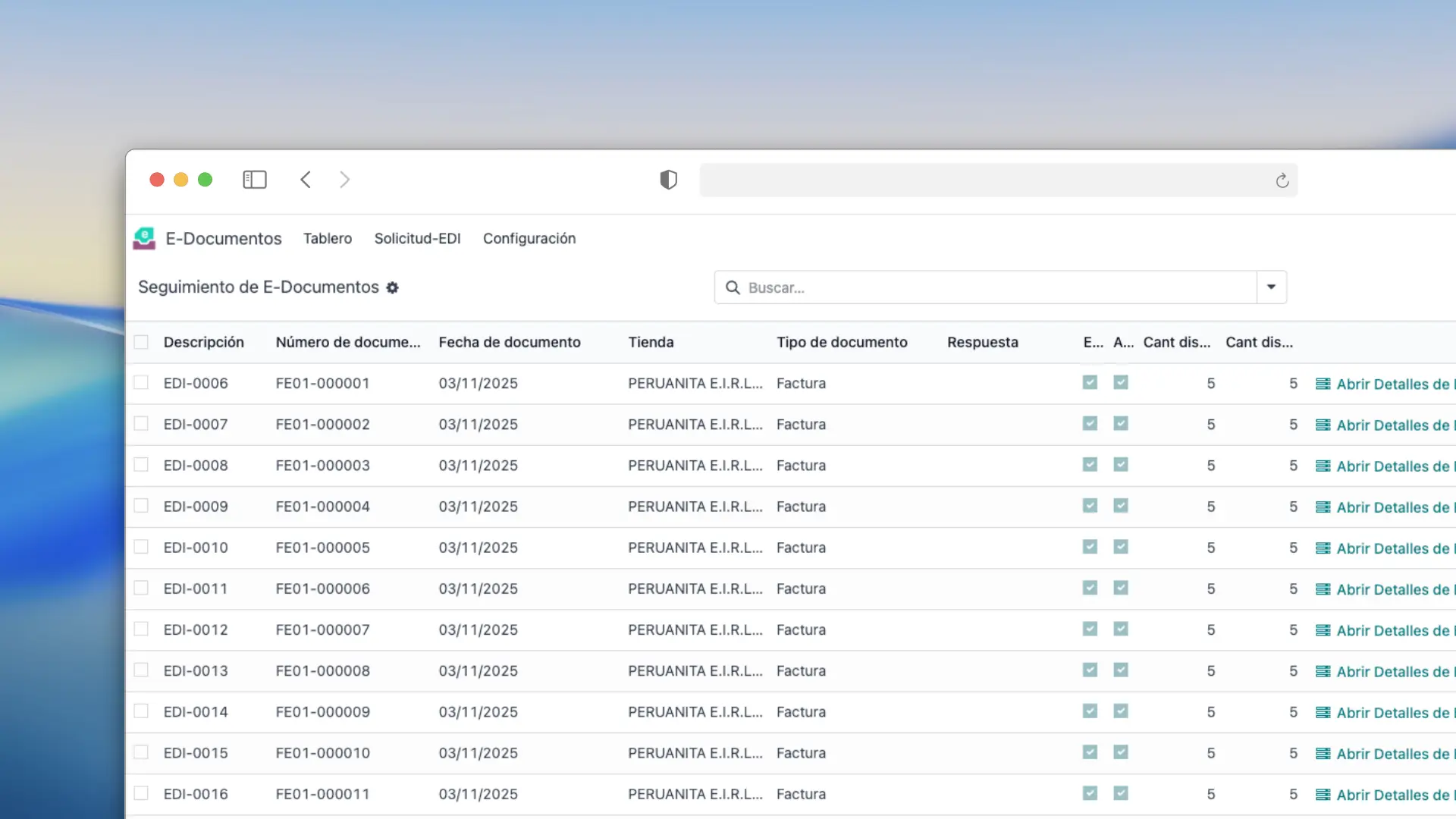This screenshot has height=819, width=1456.
Task: Open the Configuración menu
Action: pyautogui.click(x=529, y=239)
